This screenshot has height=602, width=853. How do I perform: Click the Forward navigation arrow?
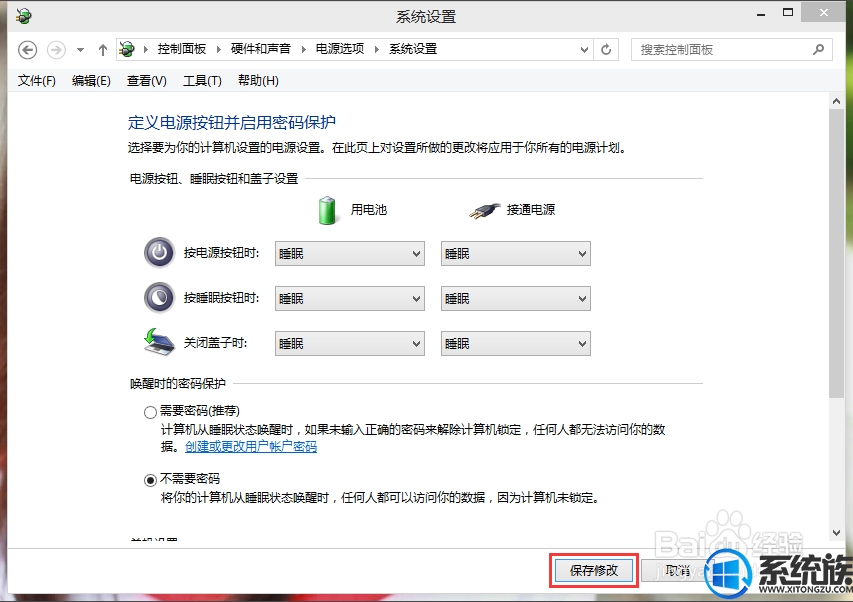coord(56,50)
